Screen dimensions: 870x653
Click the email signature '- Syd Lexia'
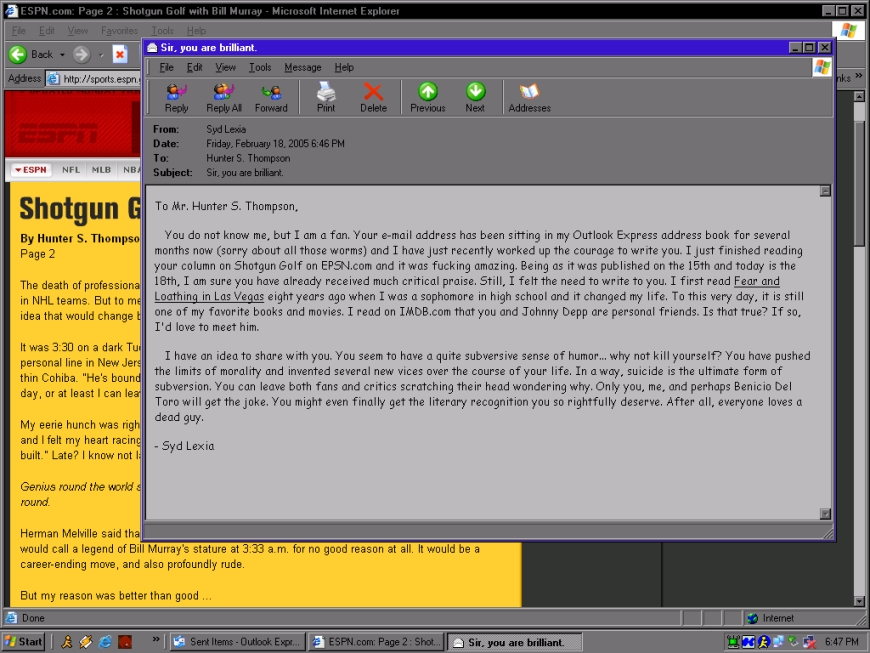pyautogui.click(x=184, y=446)
